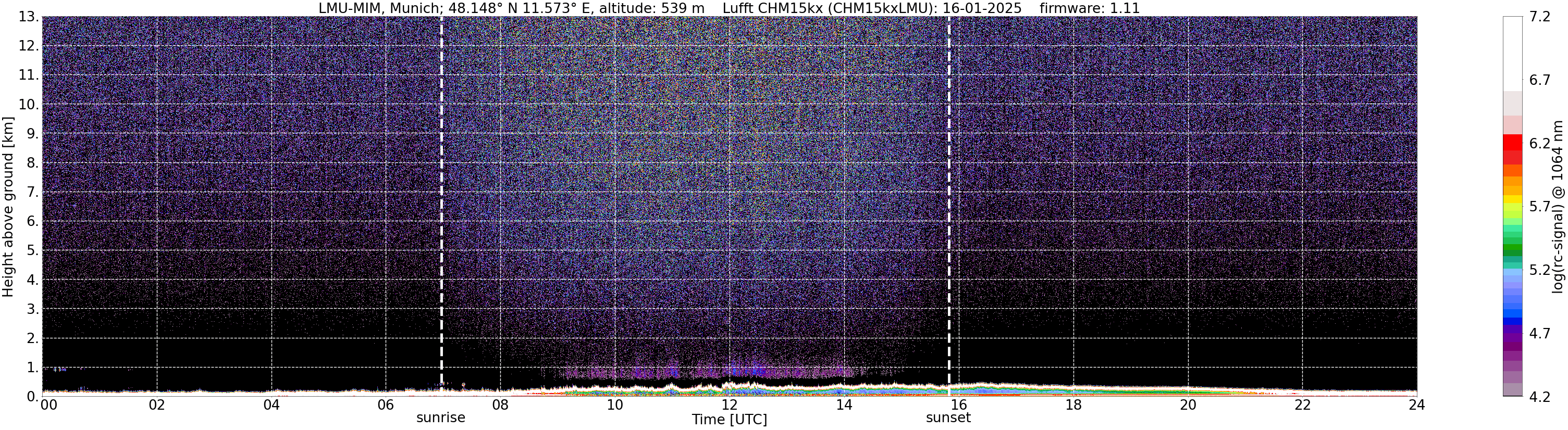Click the x-axis tick label '02'
Image resolution: width=1568 pixels, height=430 pixels.
tap(156, 406)
